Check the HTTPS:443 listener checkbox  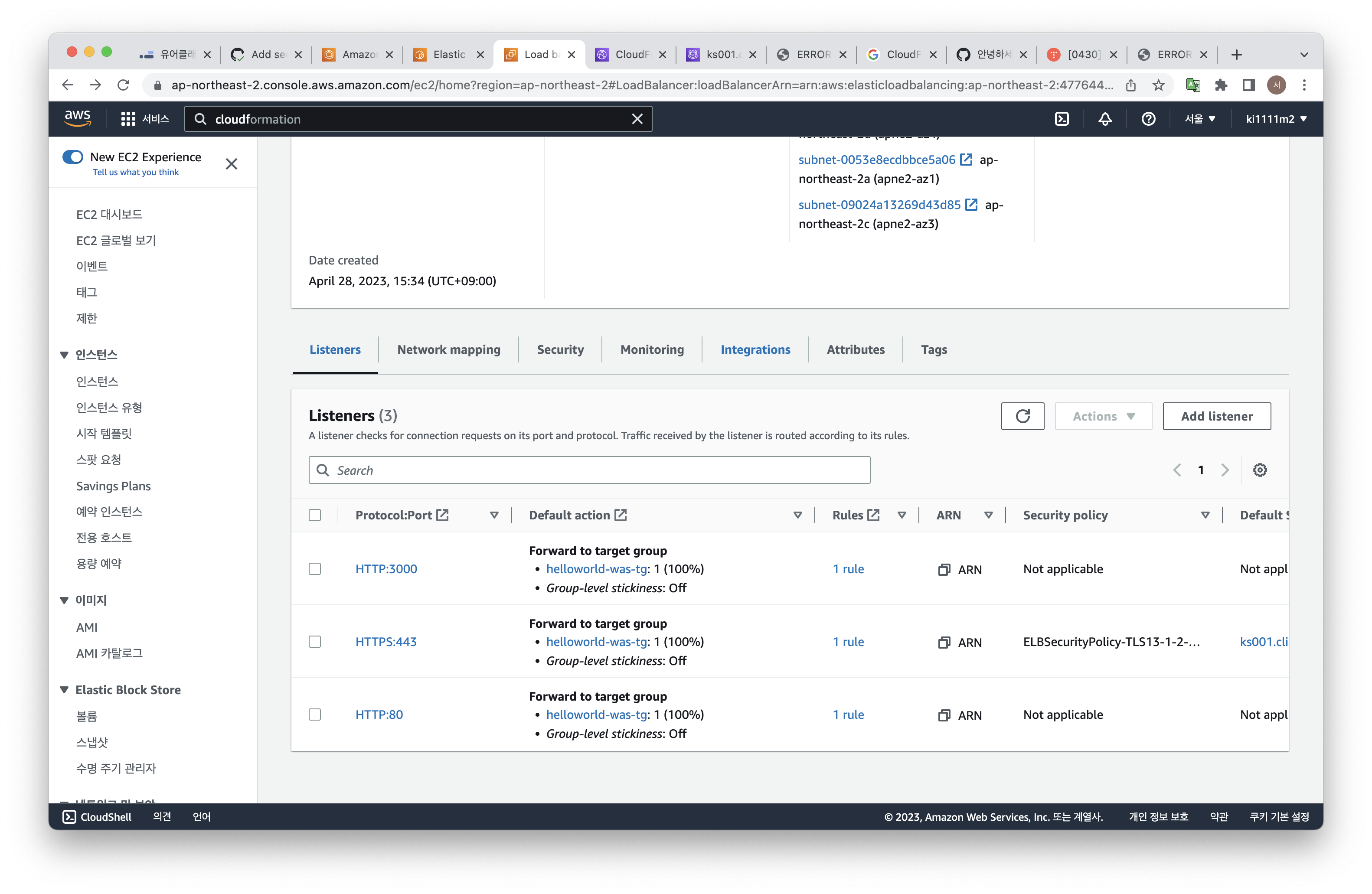[315, 642]
